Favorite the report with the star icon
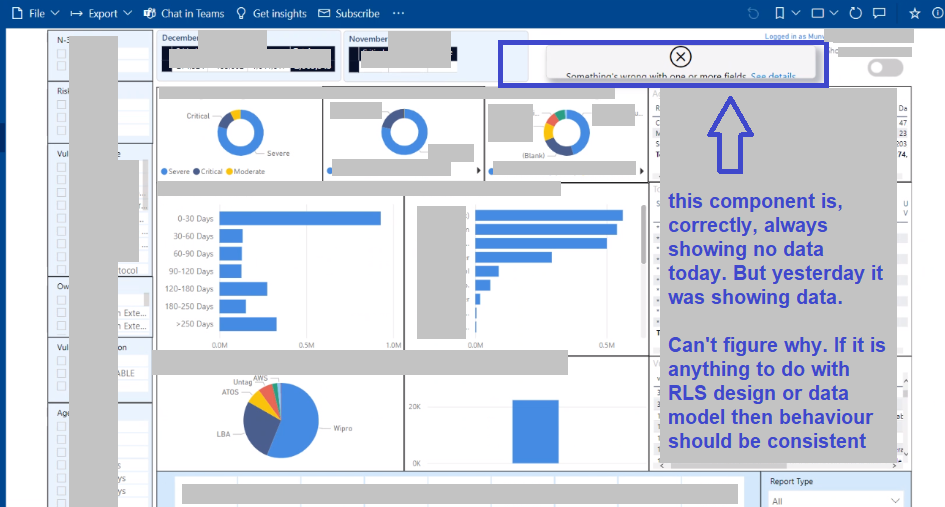 click(x=915, y=13)
